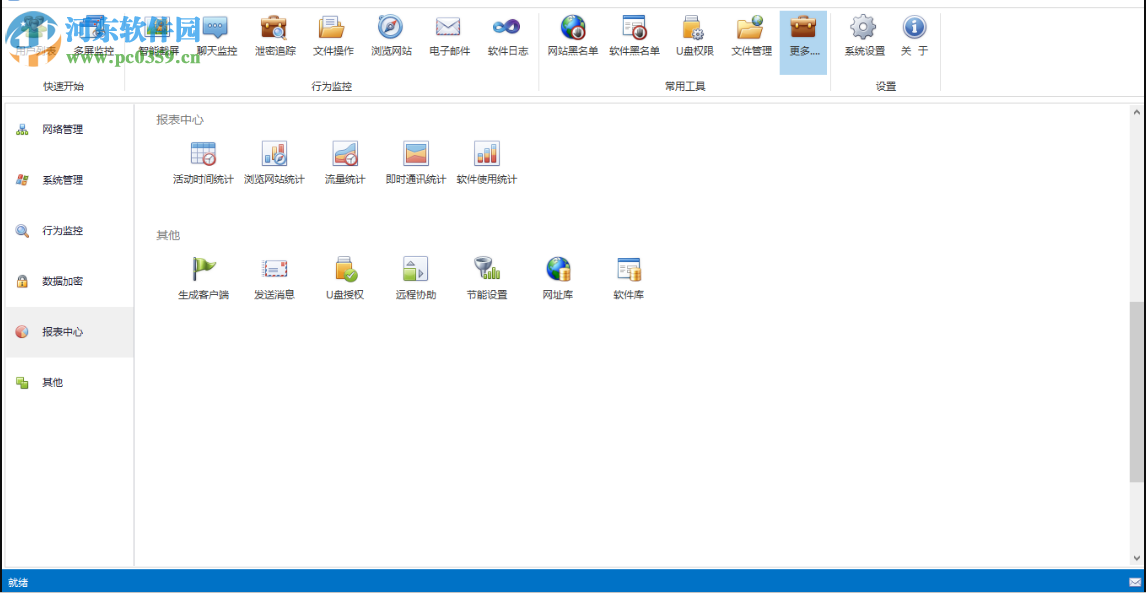Open 活动时间统计 activity time report
The height and width of the screenshot is (593, 1146).
pos(203,163)
